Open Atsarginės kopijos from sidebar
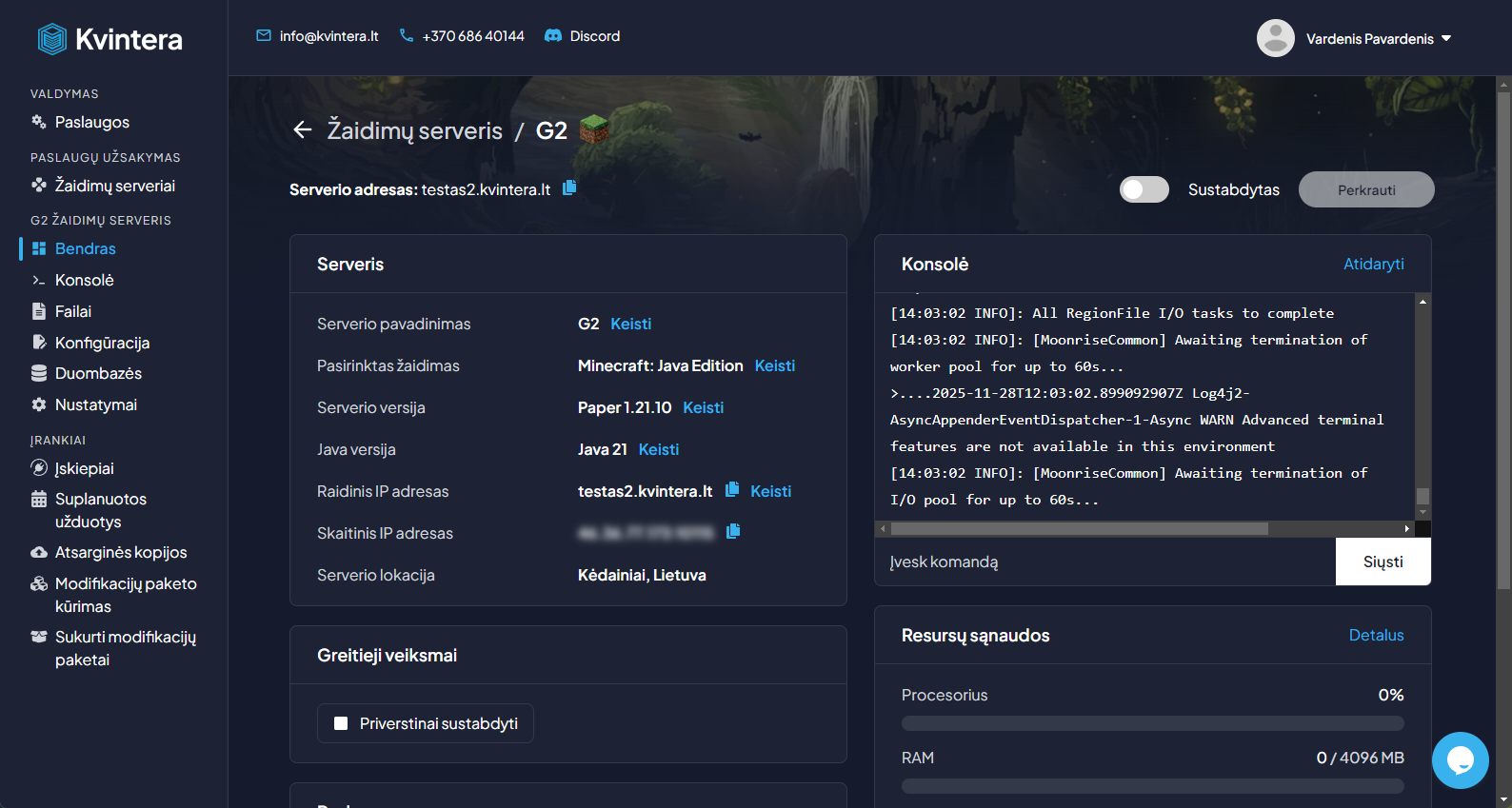Image resolution: width=1512 pixels, height=808 pixels. tap(121, 553)
